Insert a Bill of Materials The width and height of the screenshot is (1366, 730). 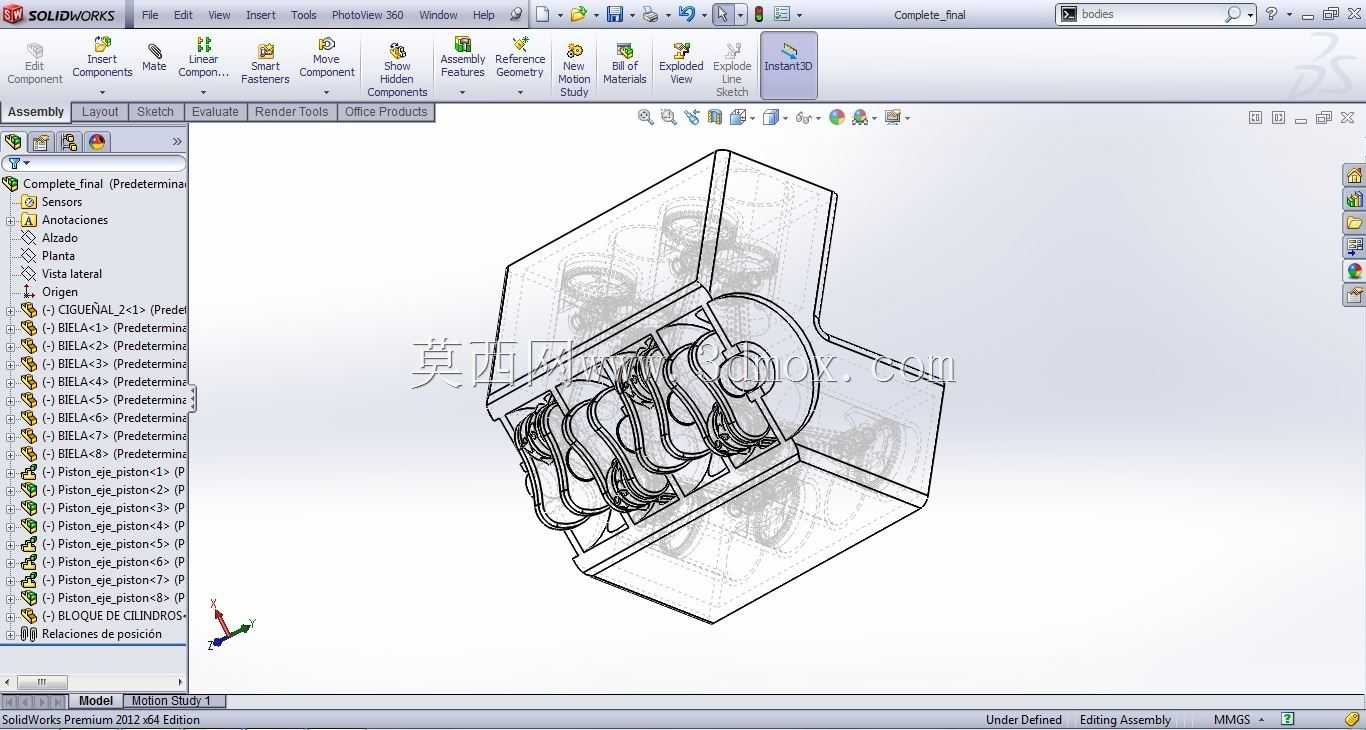click(625, 63)
